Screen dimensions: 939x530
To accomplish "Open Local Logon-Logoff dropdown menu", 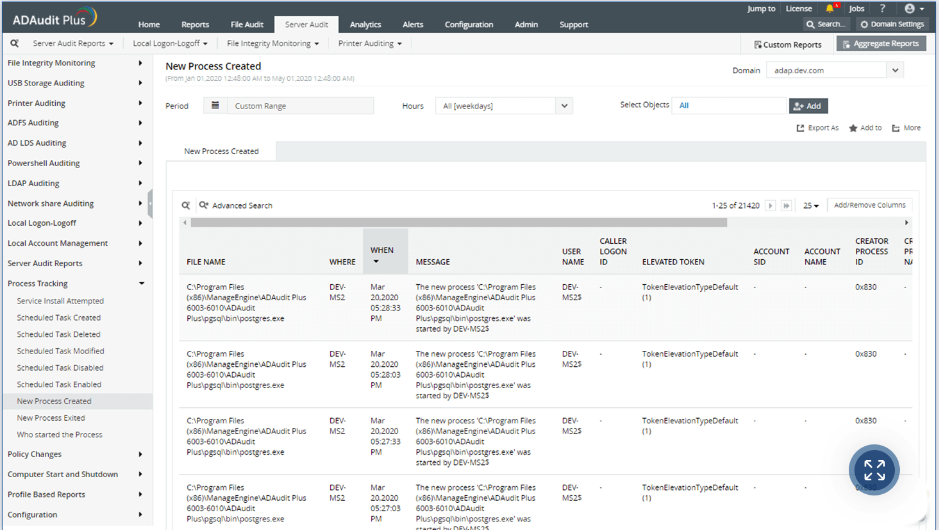I will pos(170,44).
